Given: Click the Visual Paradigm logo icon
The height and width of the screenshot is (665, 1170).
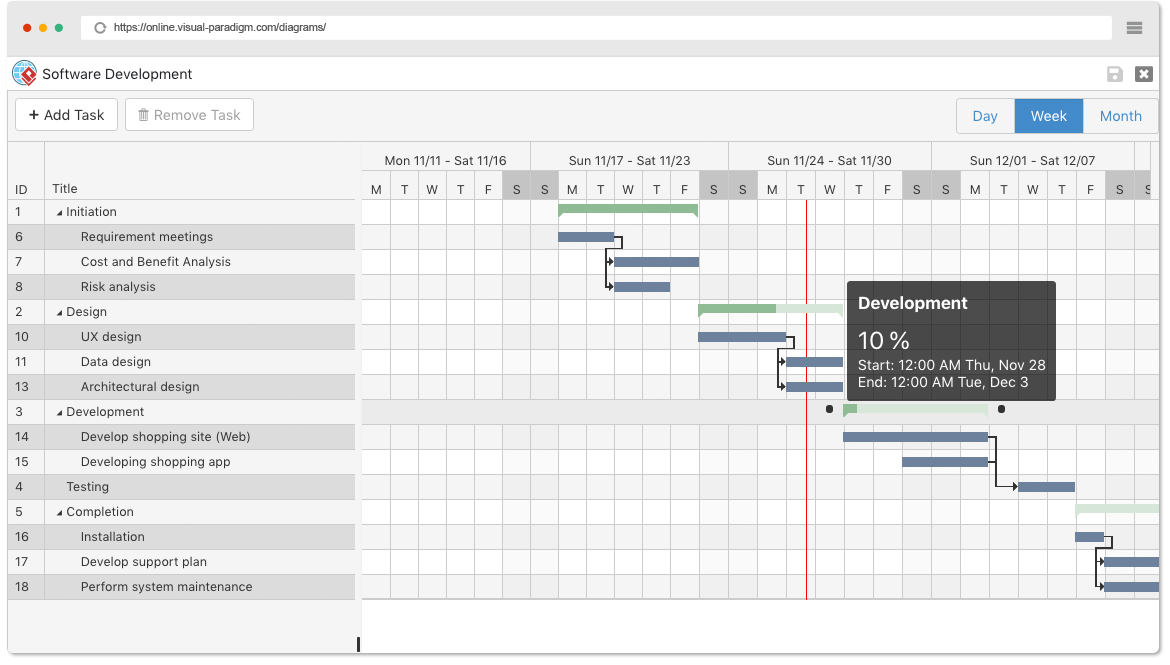Looking at the screenshot, I should pyautogui.click(x=25, y=73).
